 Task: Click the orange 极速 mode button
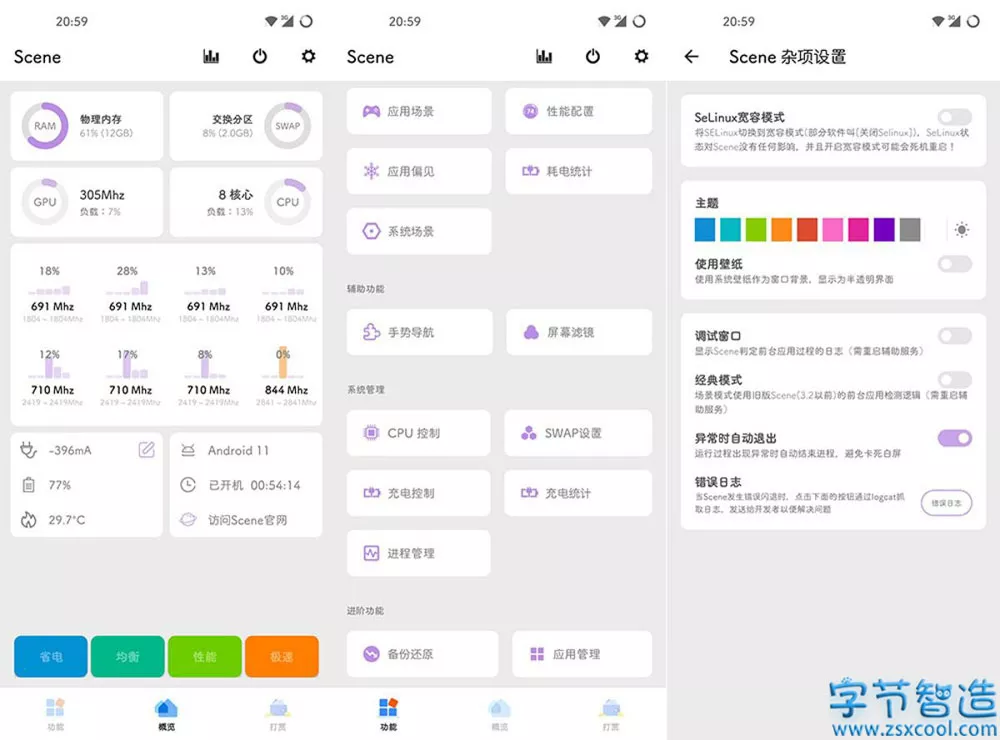point(282,656)
